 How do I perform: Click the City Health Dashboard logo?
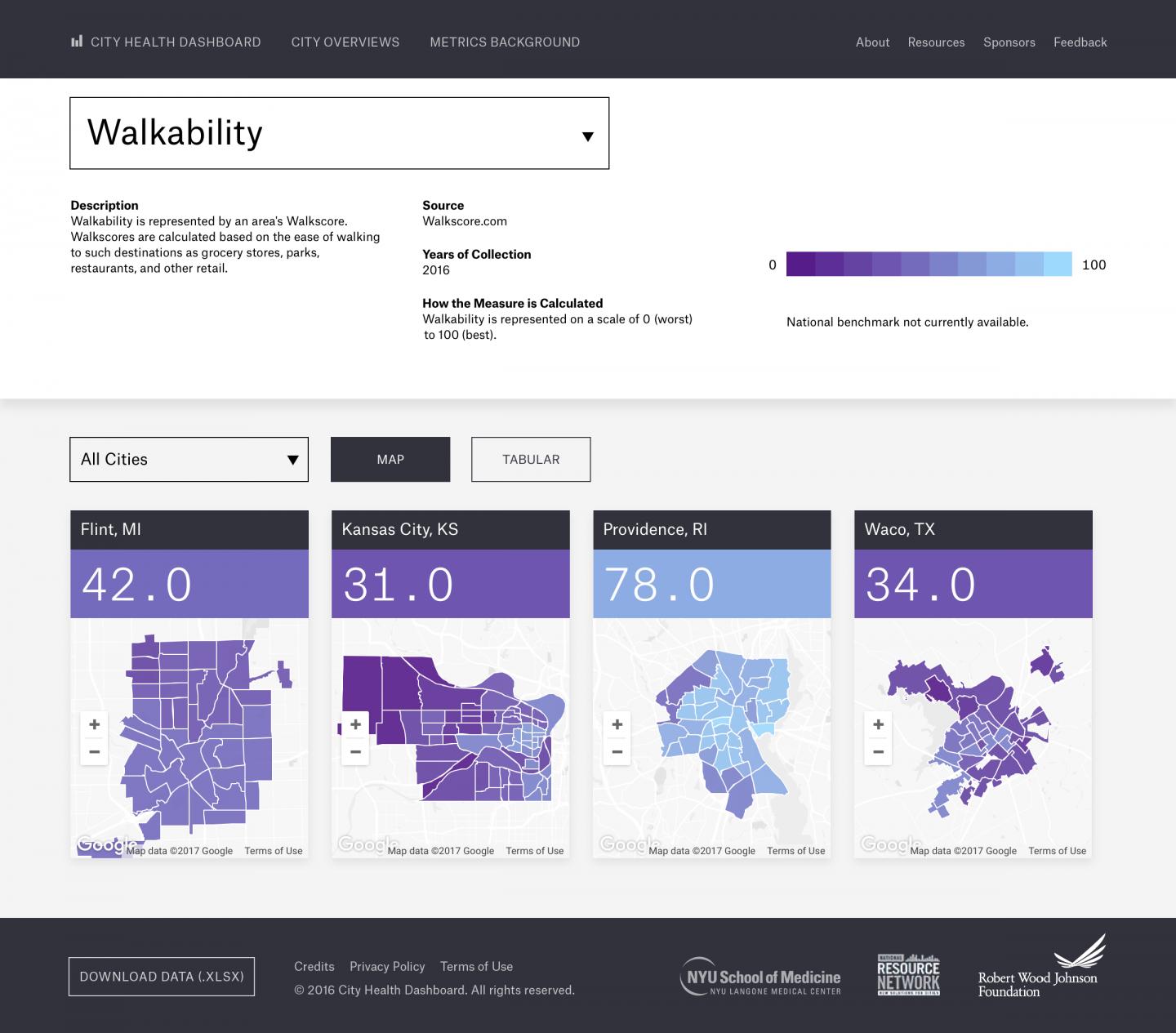pyautogui.click(x=166, y=42)
